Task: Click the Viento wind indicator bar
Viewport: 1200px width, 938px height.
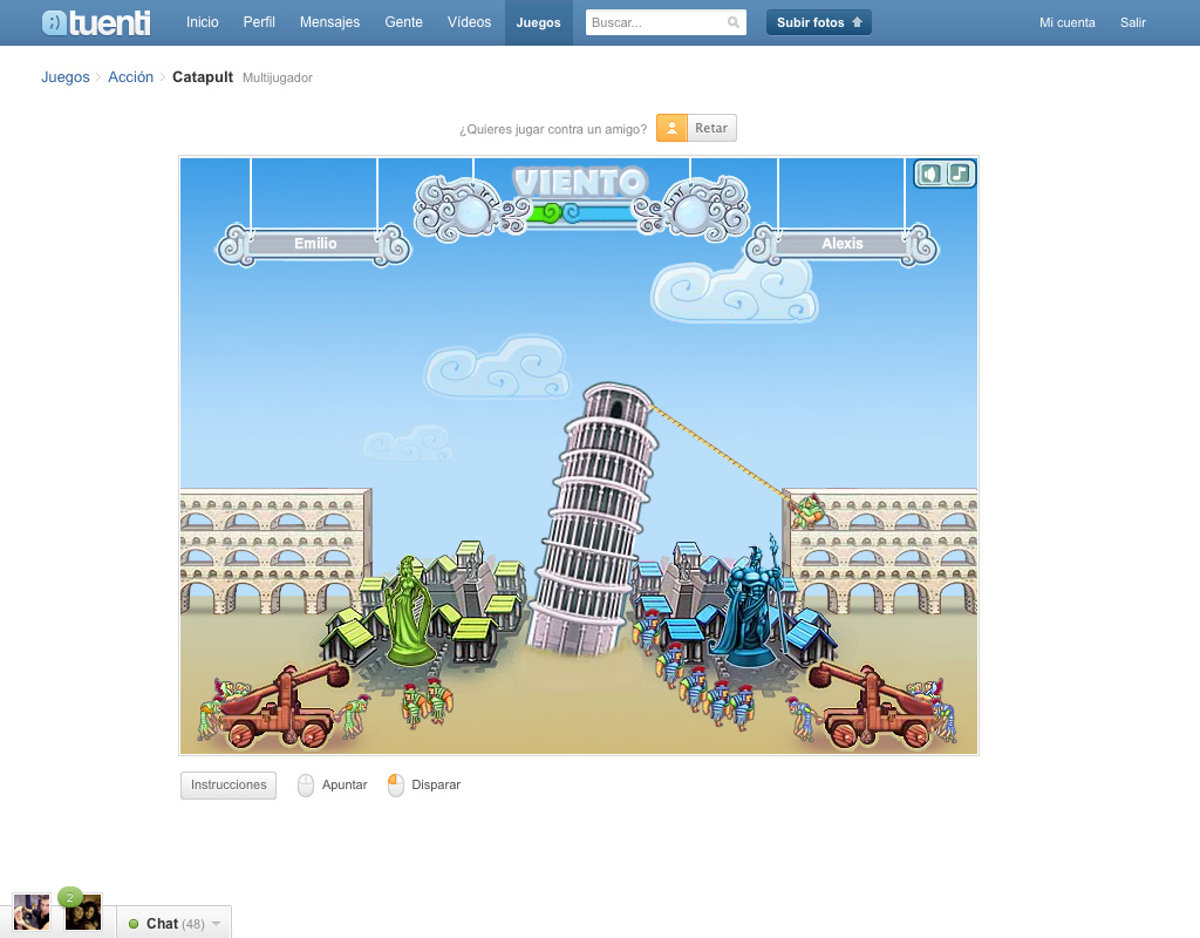Action: pyautogui.click(x=581, y=212)
